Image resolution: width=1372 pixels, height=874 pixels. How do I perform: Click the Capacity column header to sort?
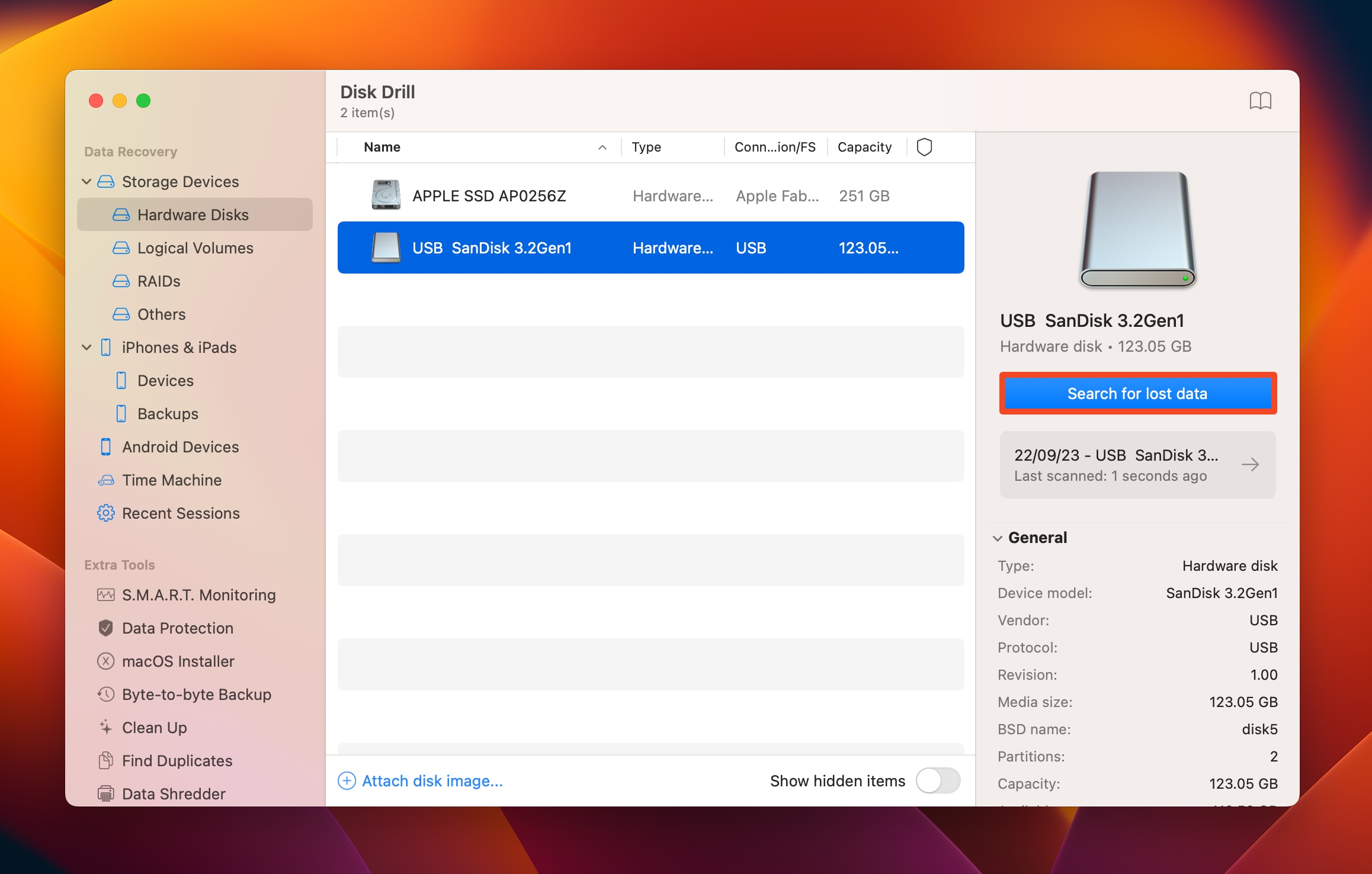pos(864,147)
